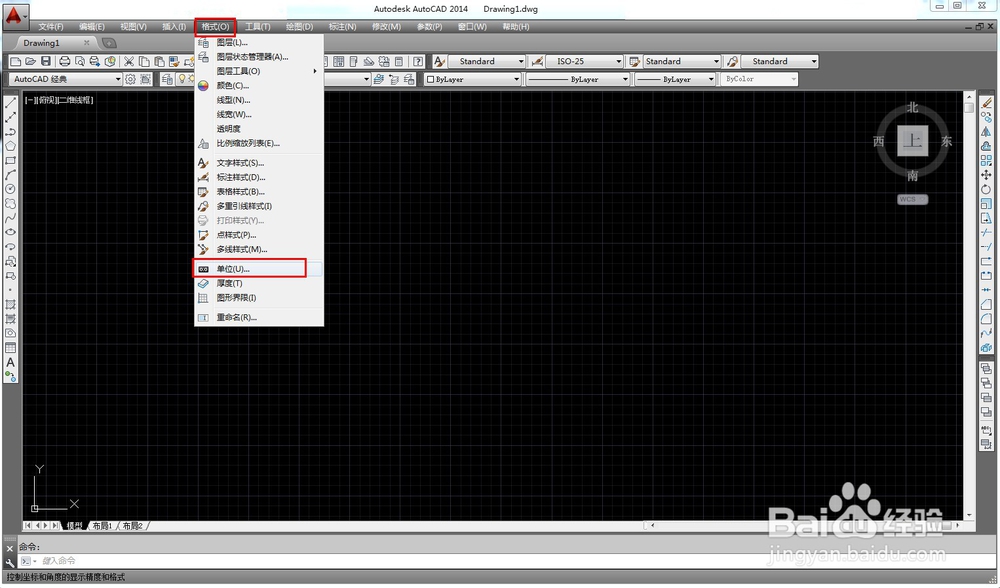
Task: Click the Erase tool in modify toolbar
Action: pyautogui.click(x=987, y=103)
